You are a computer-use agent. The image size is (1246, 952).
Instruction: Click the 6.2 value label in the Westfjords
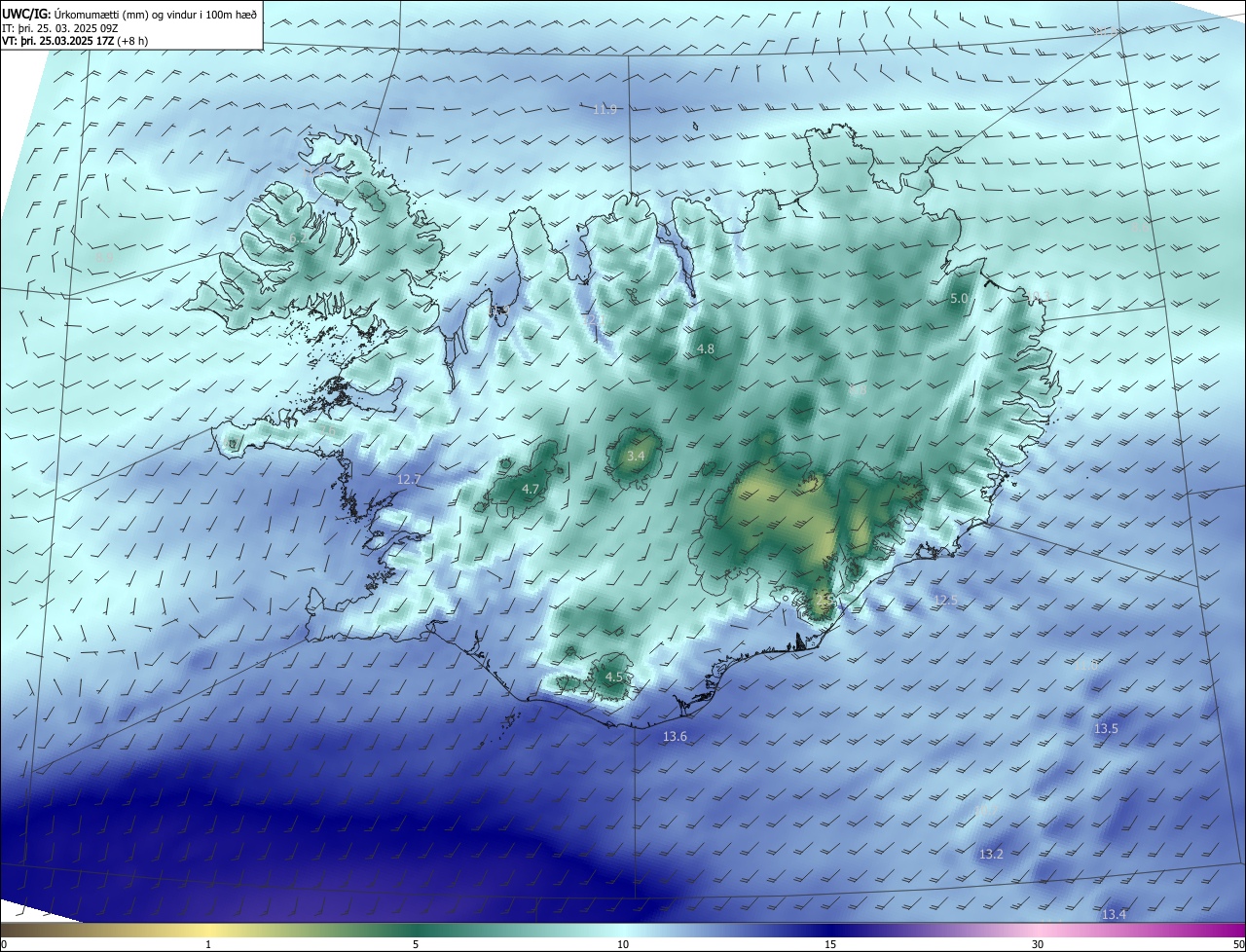tap(298, 238)
